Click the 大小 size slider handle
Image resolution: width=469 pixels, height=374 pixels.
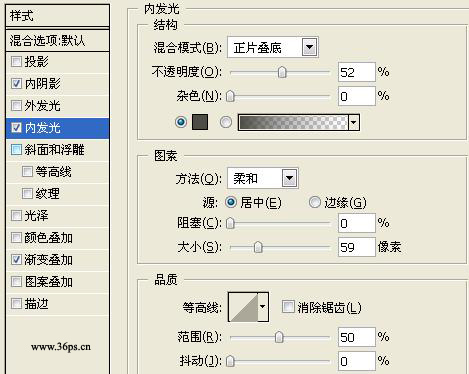258,247
